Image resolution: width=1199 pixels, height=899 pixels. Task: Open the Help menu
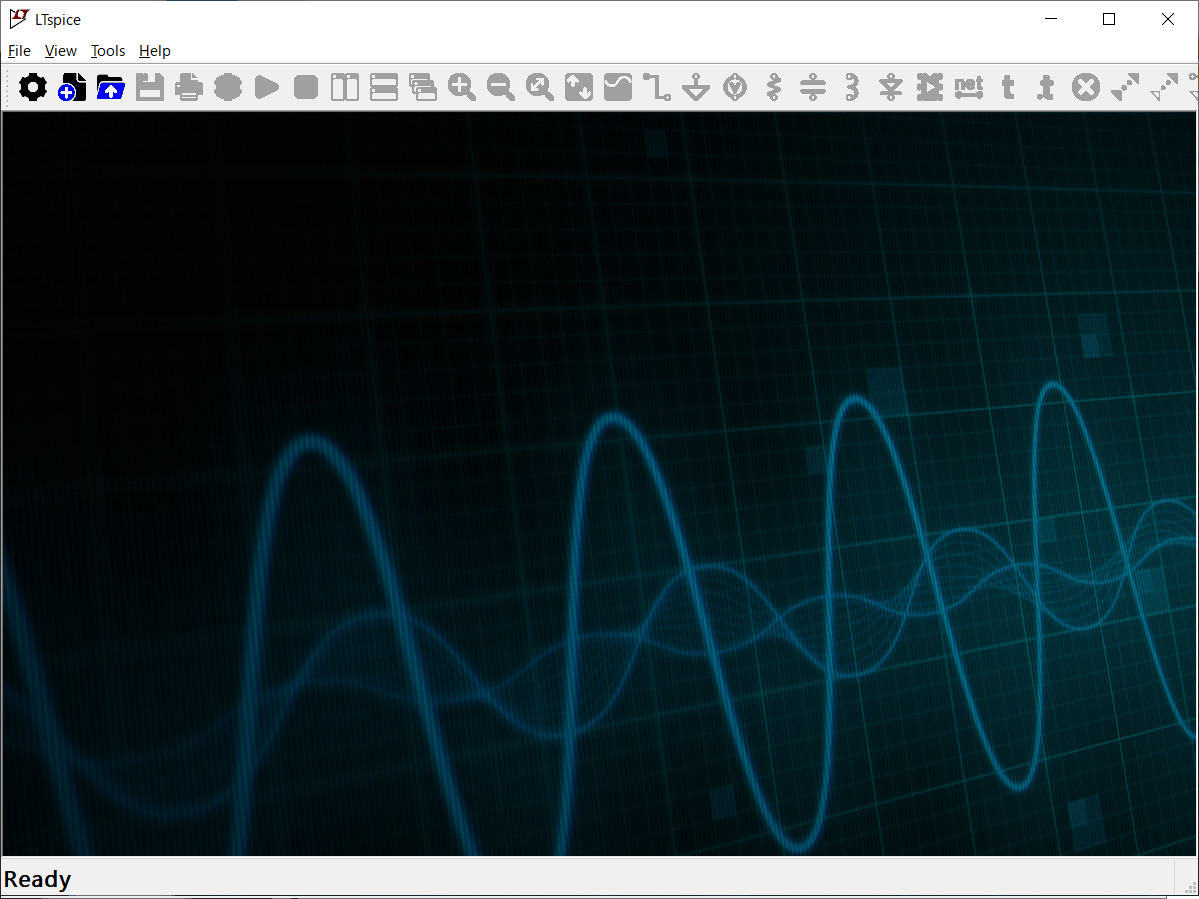(155, 51)
